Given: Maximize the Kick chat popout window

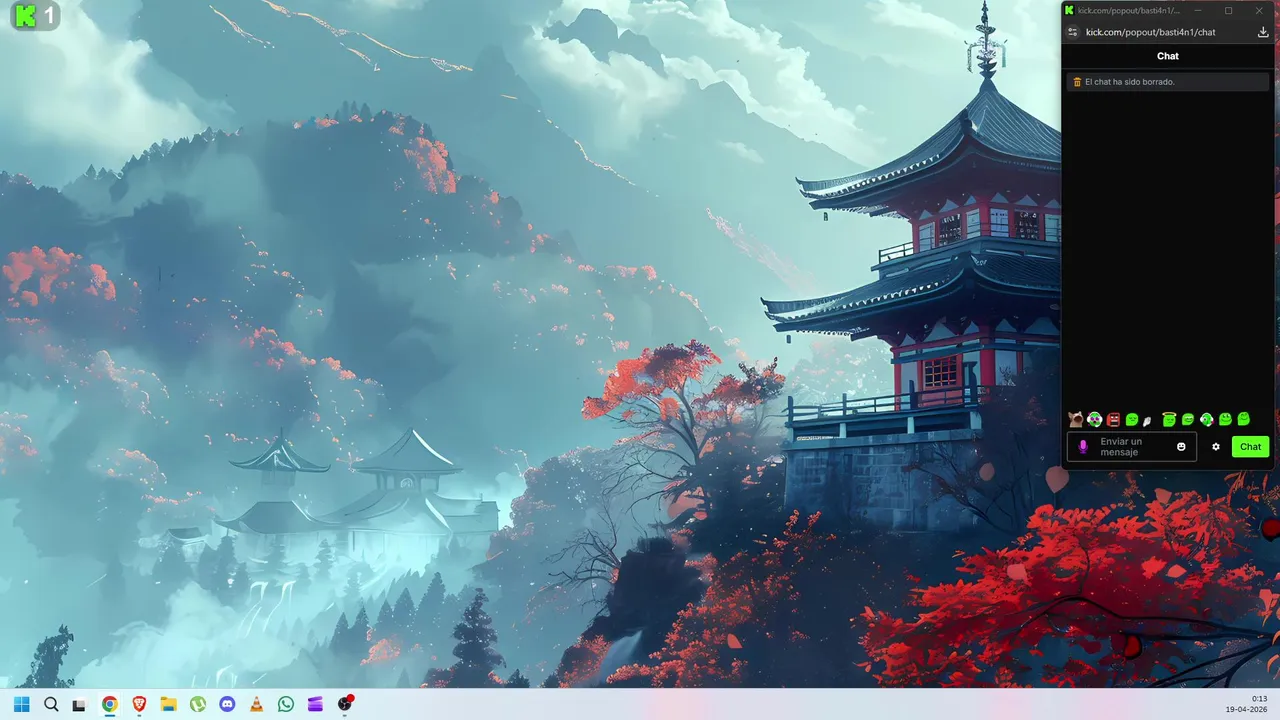Looking at the screenshot, I should coord(1229,11).
